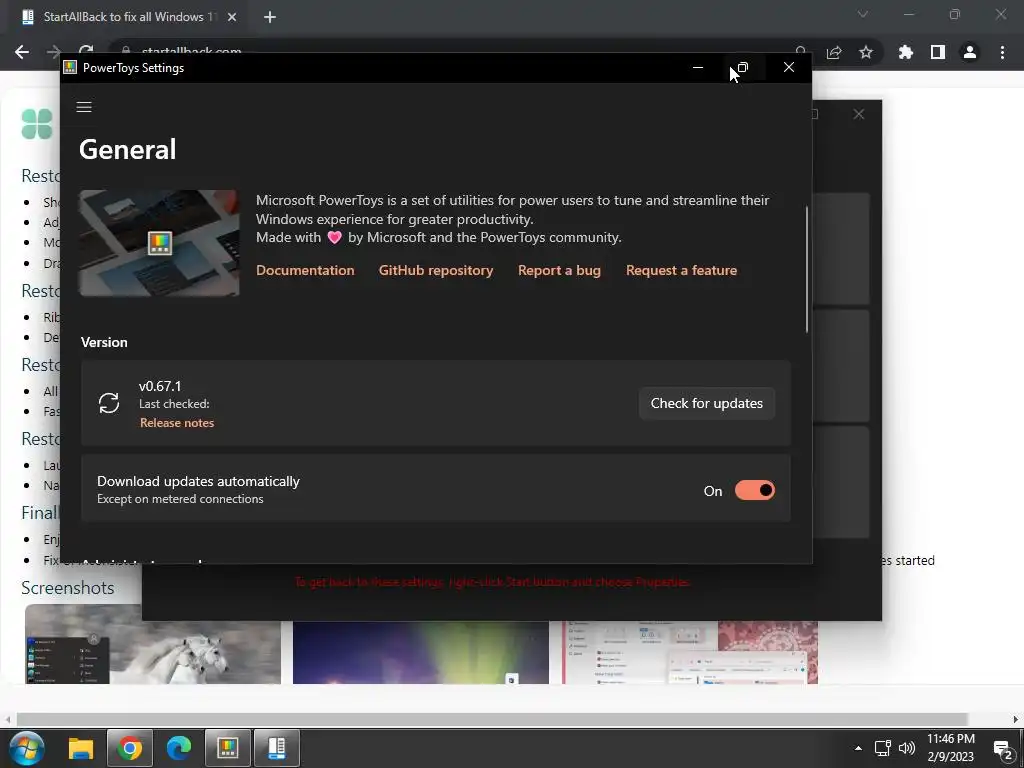The height and width of the screenshot is (768, 1024).
Task: Click the Request a feature link
Action: (x=681, y=270)
